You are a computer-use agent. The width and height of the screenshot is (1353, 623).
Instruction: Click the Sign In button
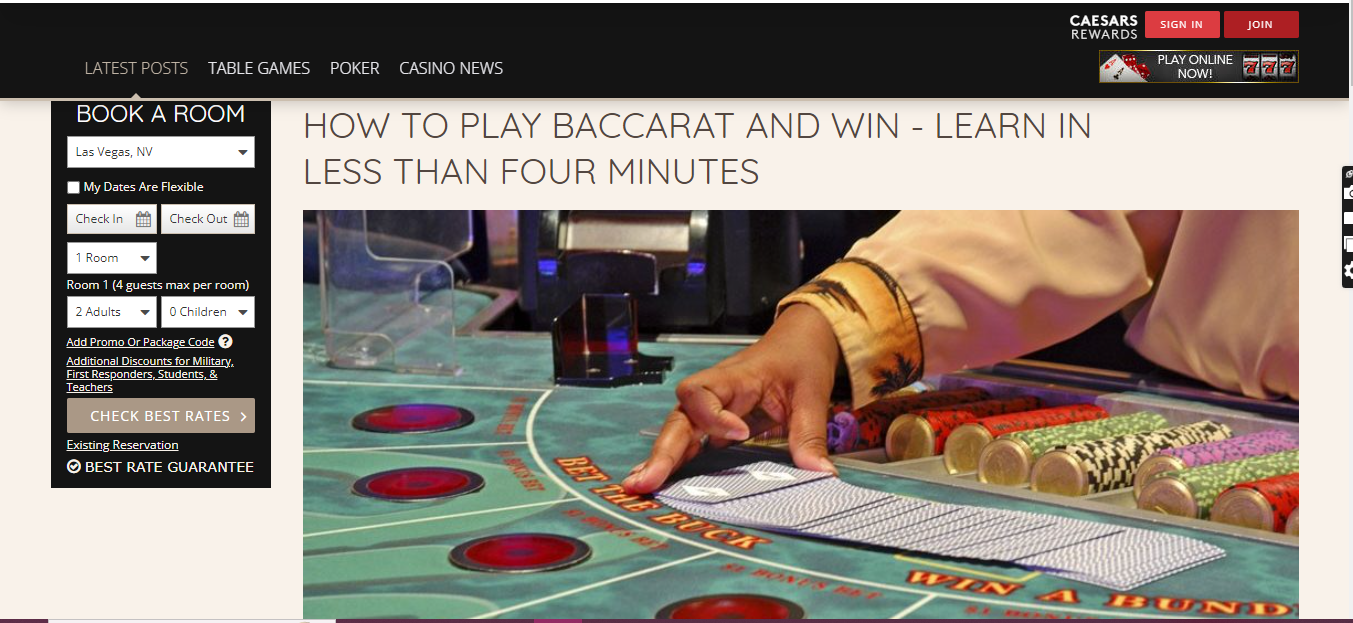pos(1182,25)
